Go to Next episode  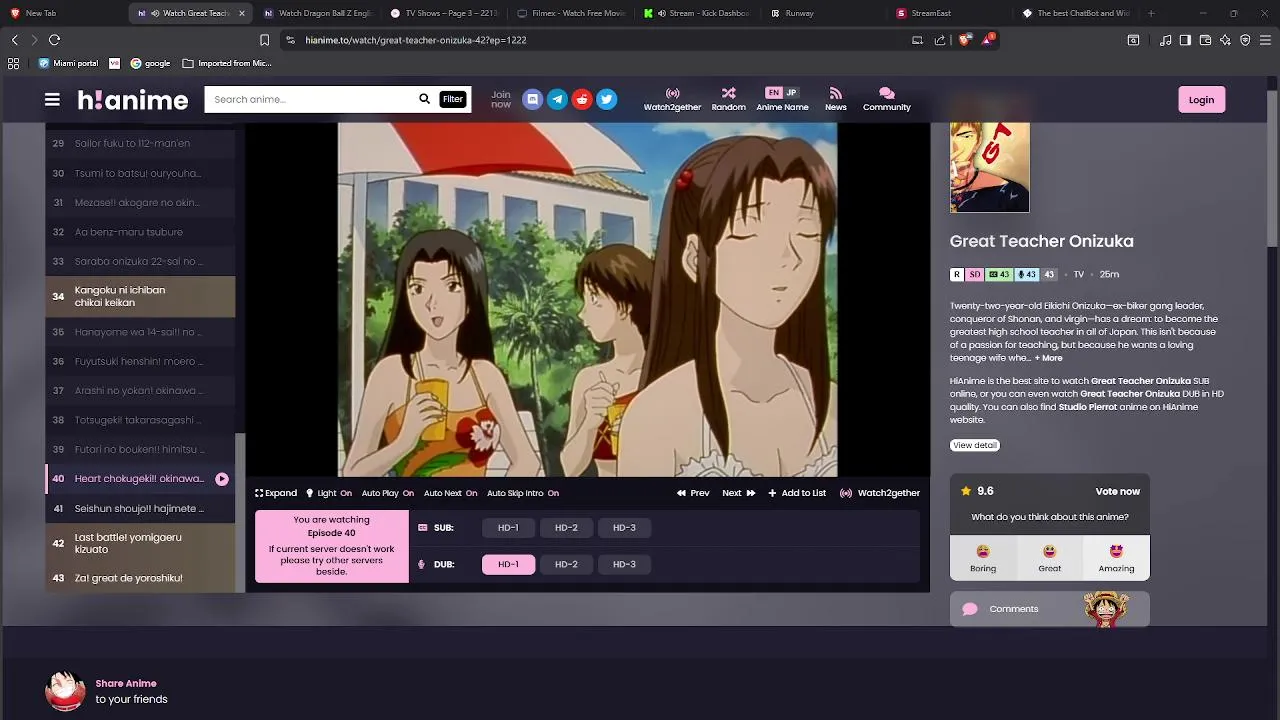[739, 493]
